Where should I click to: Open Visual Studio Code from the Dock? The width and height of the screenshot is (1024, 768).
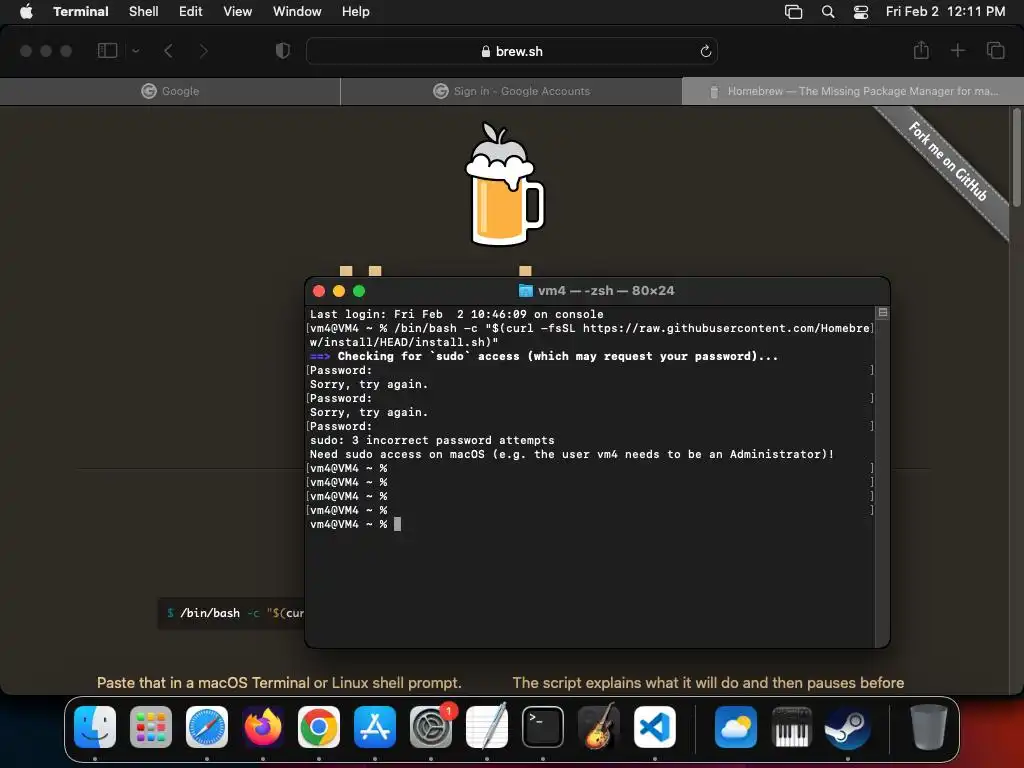[655, 727]
